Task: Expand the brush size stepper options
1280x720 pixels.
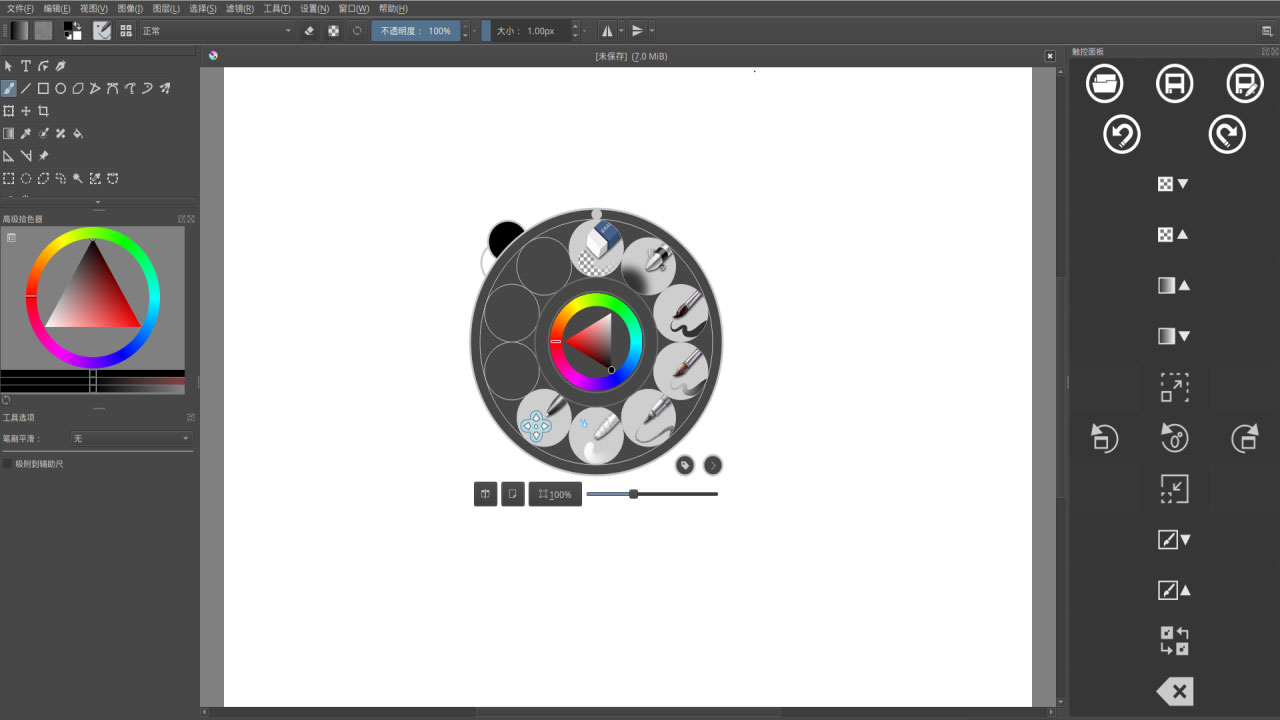Action: point(585,30)
